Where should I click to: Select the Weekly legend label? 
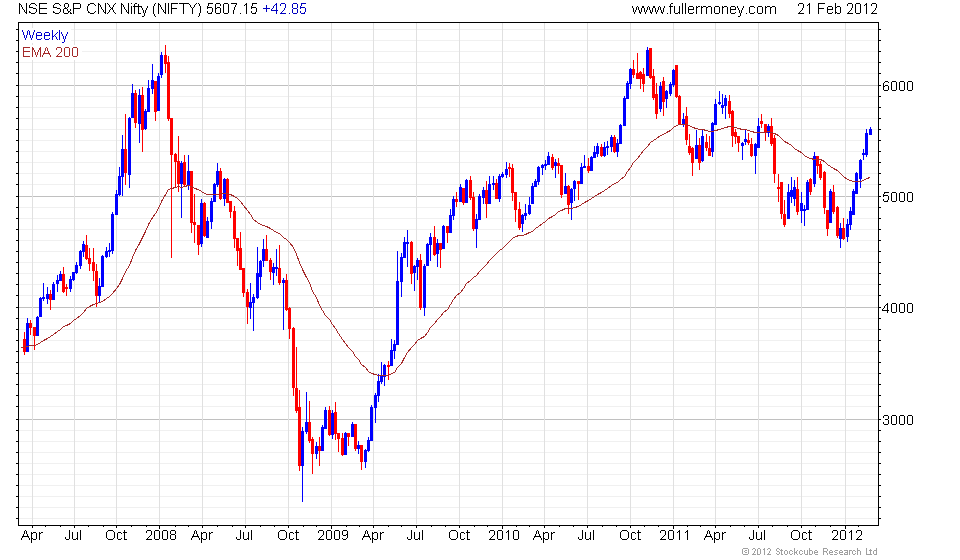tap(45, 35)
